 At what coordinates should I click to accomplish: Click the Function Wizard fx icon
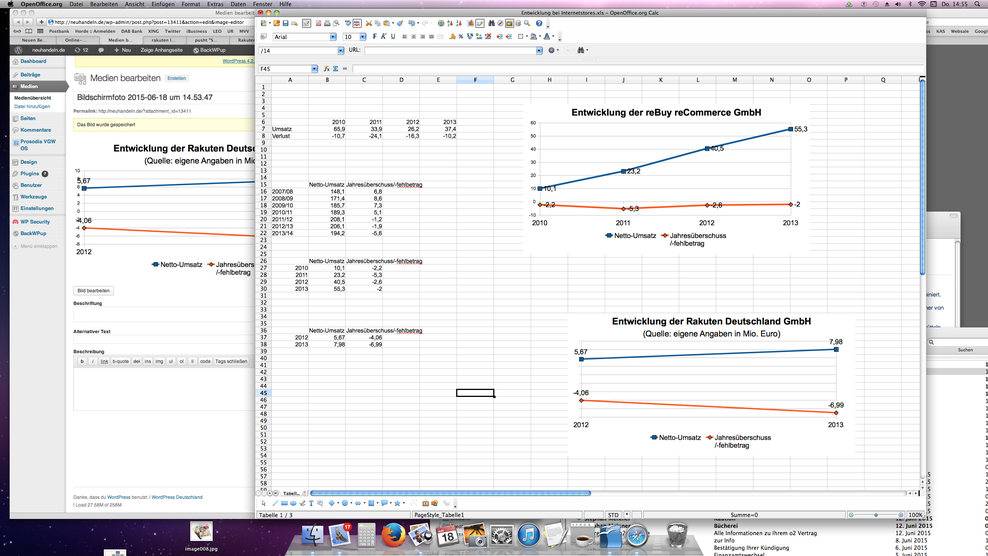(326, 69)
